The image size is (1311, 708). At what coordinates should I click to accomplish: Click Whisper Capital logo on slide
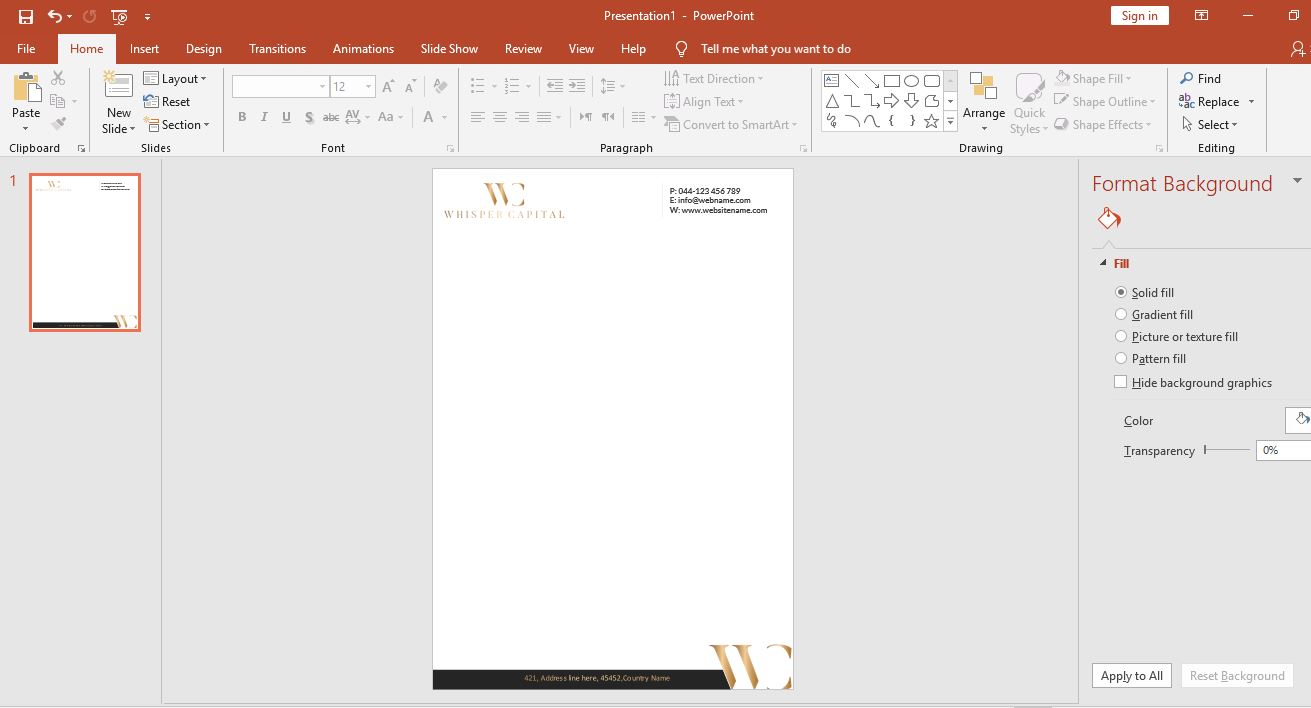(504, 200)
